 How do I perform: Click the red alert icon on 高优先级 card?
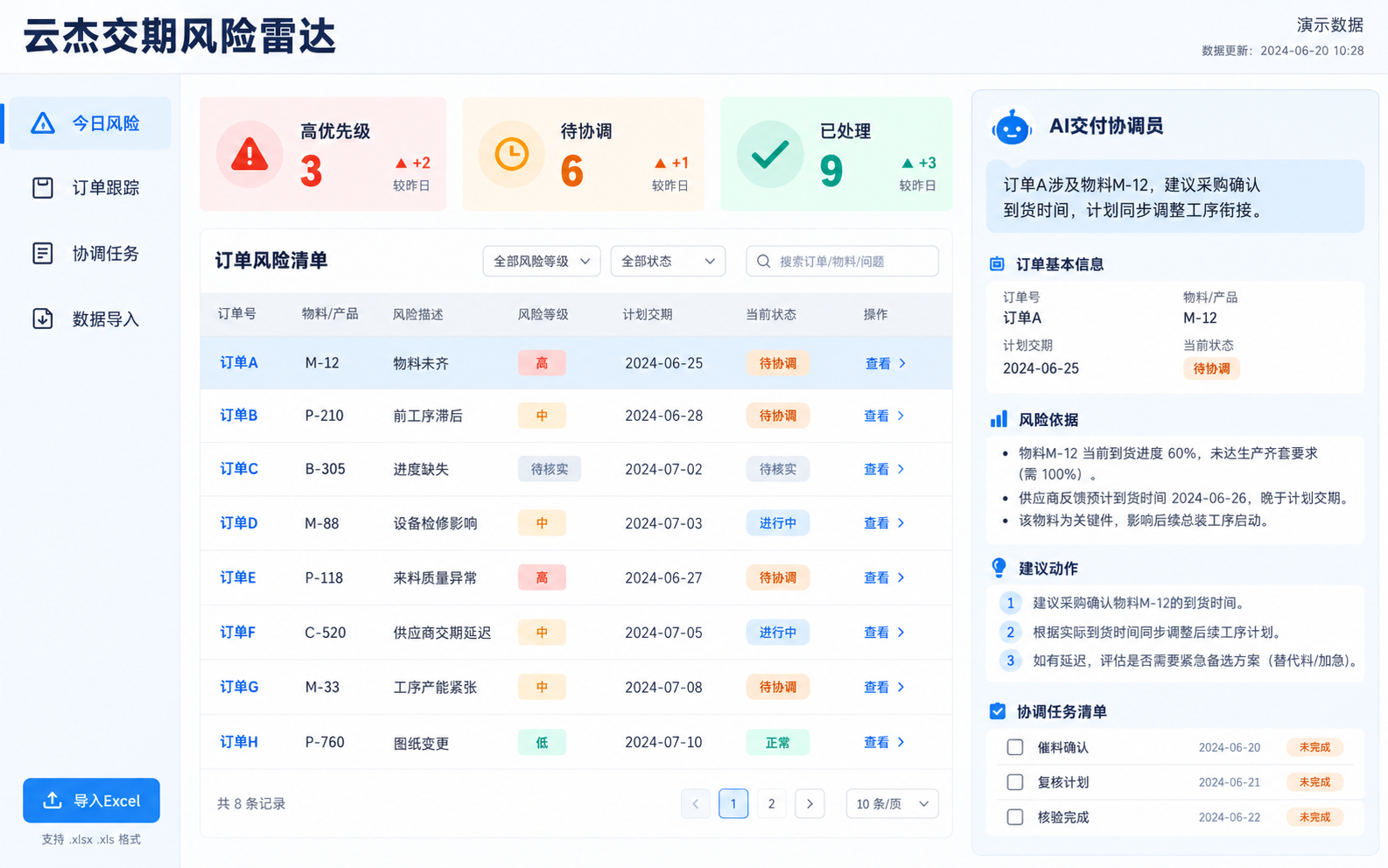click(249, 155)
